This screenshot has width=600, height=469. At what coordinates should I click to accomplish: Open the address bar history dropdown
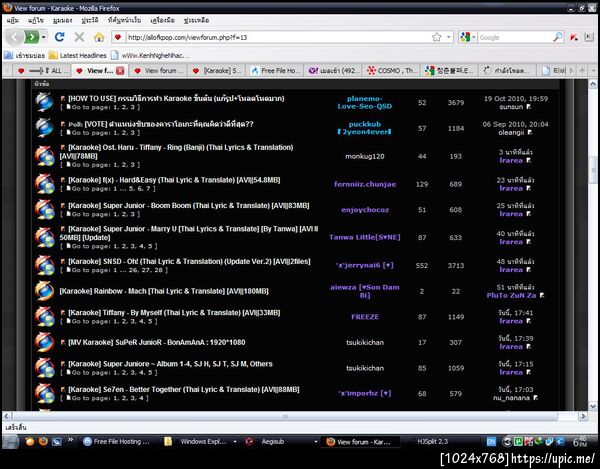point(448,37)
